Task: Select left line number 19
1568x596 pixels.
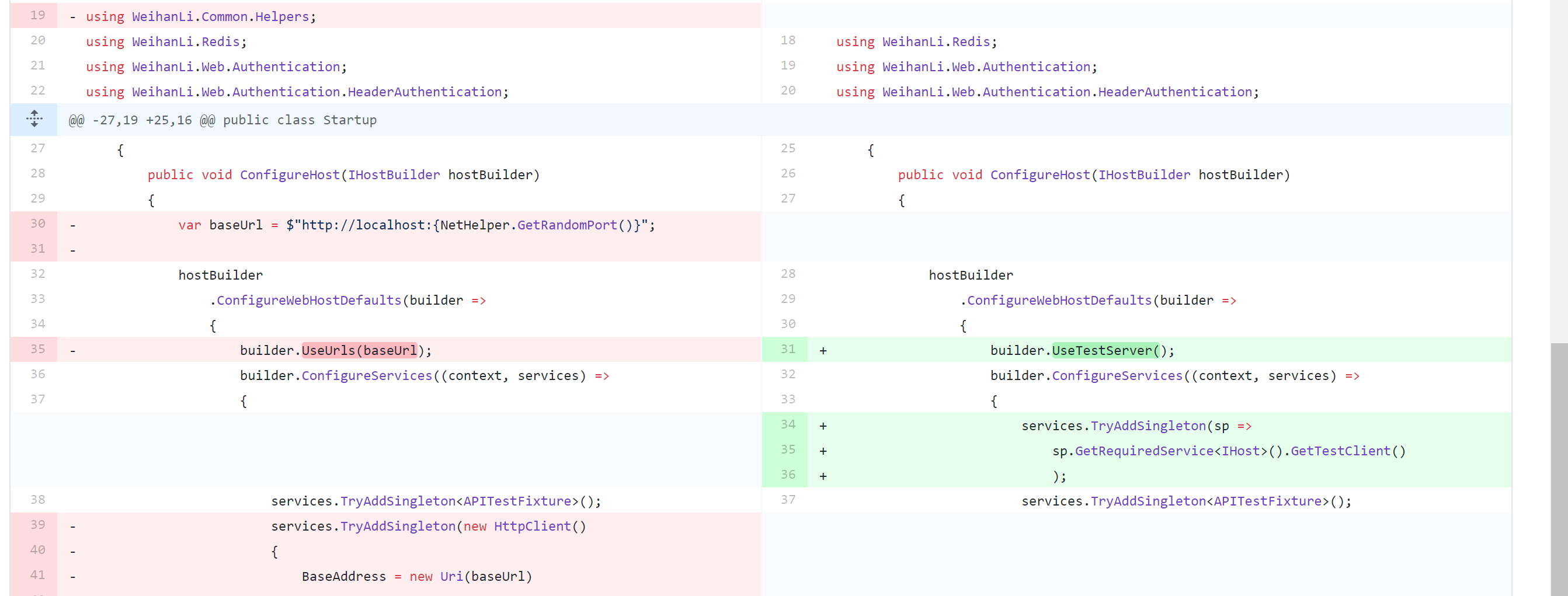Action: pyautogui.click(x=38, y=15)
